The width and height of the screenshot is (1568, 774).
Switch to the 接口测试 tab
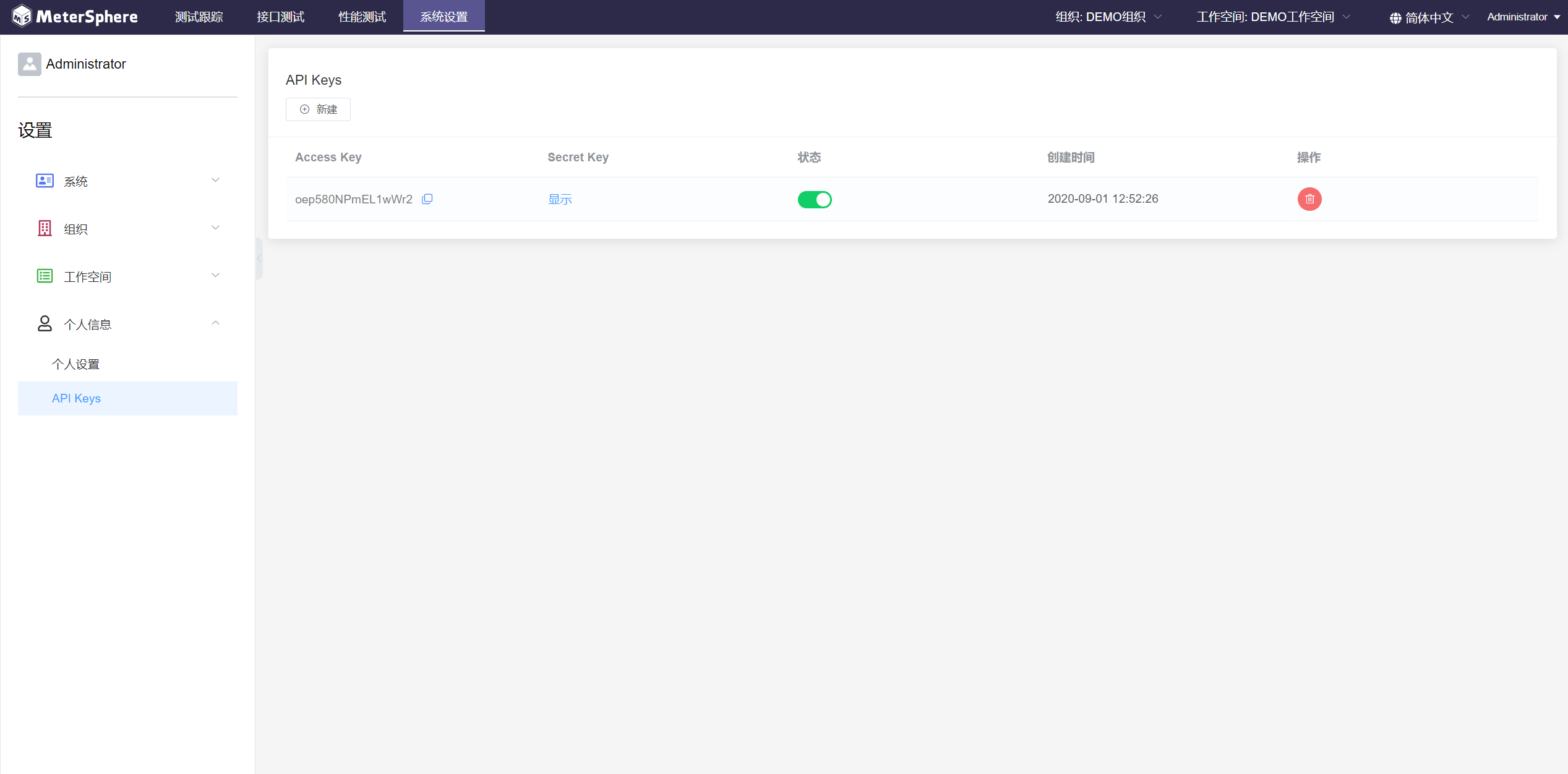point(281,17)
